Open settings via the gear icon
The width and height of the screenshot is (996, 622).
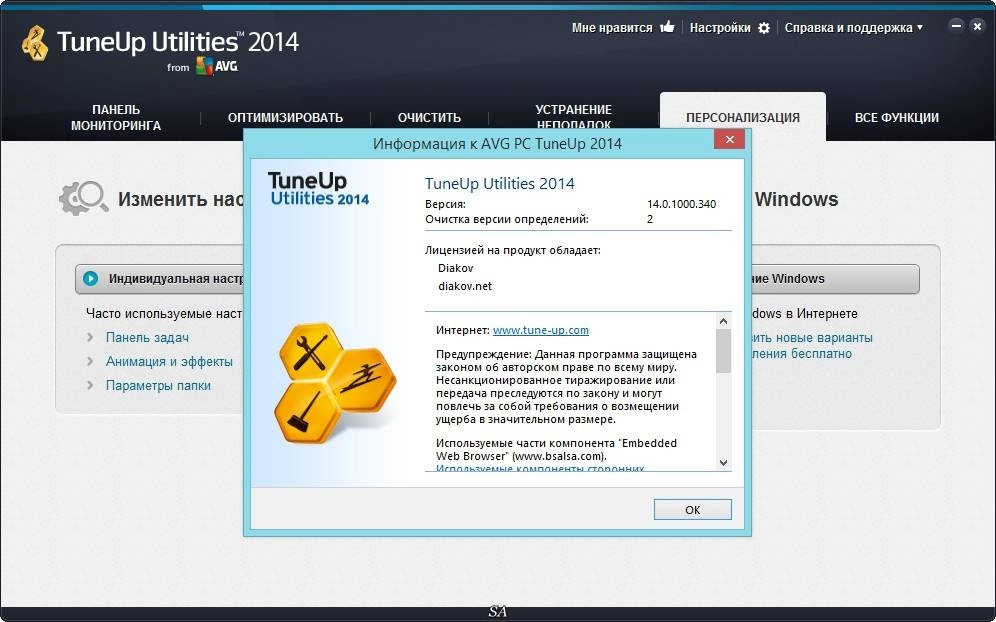point(764,27)
